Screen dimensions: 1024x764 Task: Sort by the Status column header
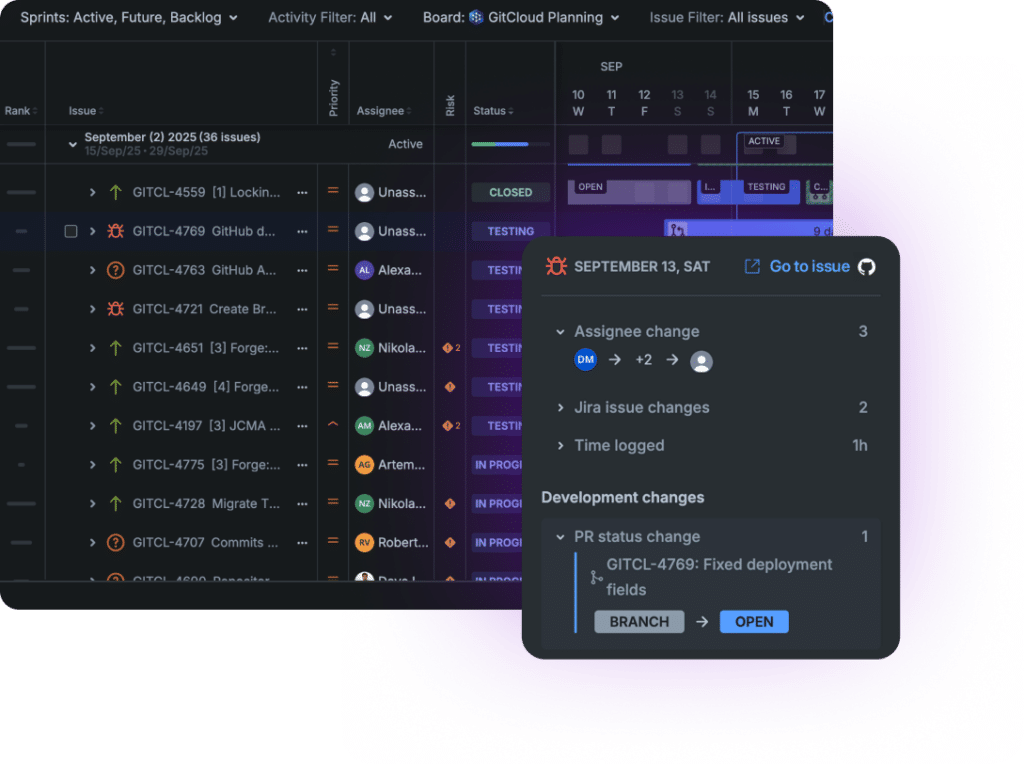tap(494, 111)
